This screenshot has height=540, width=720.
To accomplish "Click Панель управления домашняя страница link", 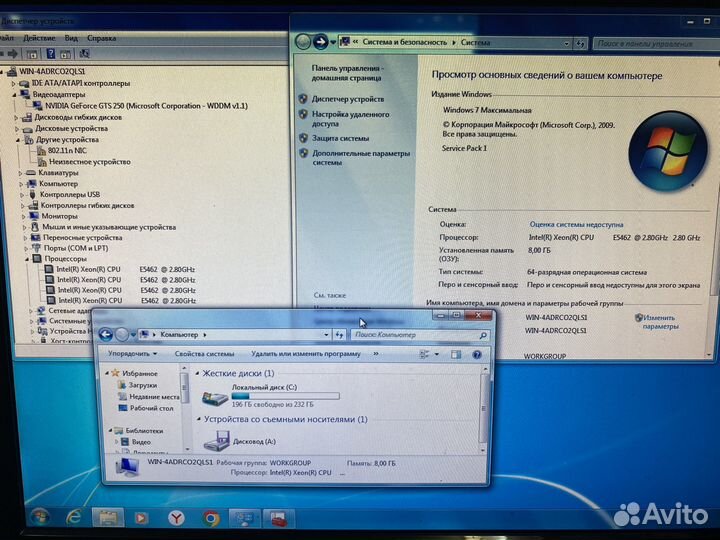I will [348, 73].
